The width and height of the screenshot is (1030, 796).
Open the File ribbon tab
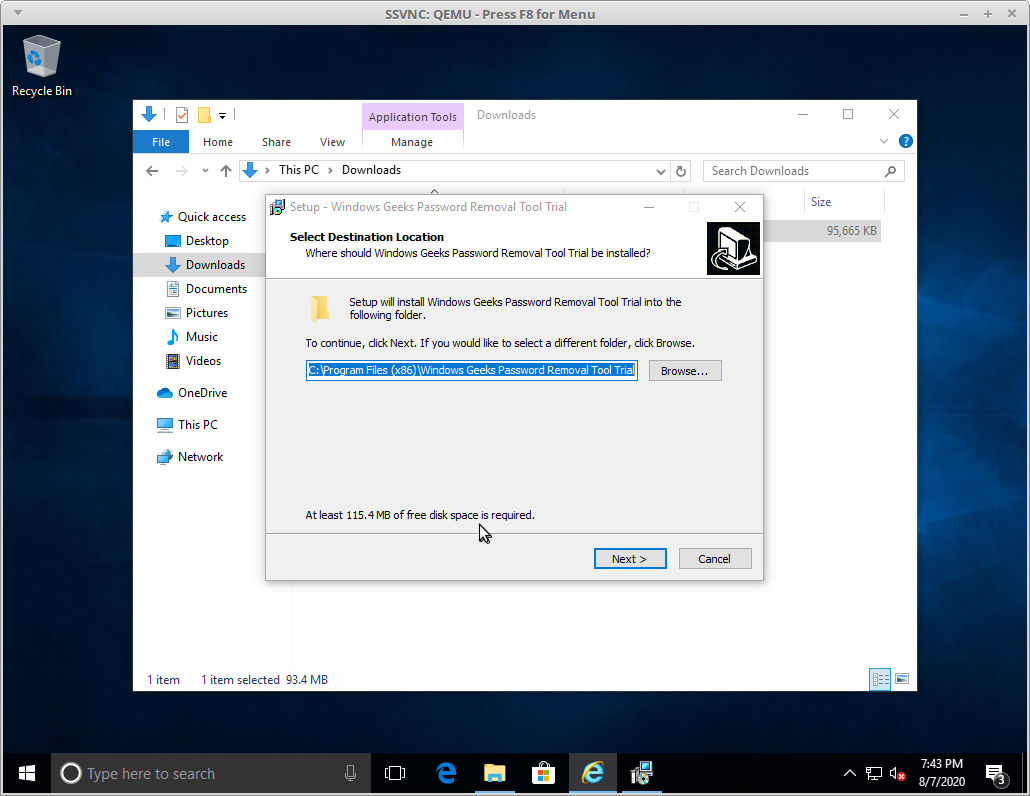click(x=161, y=142)
